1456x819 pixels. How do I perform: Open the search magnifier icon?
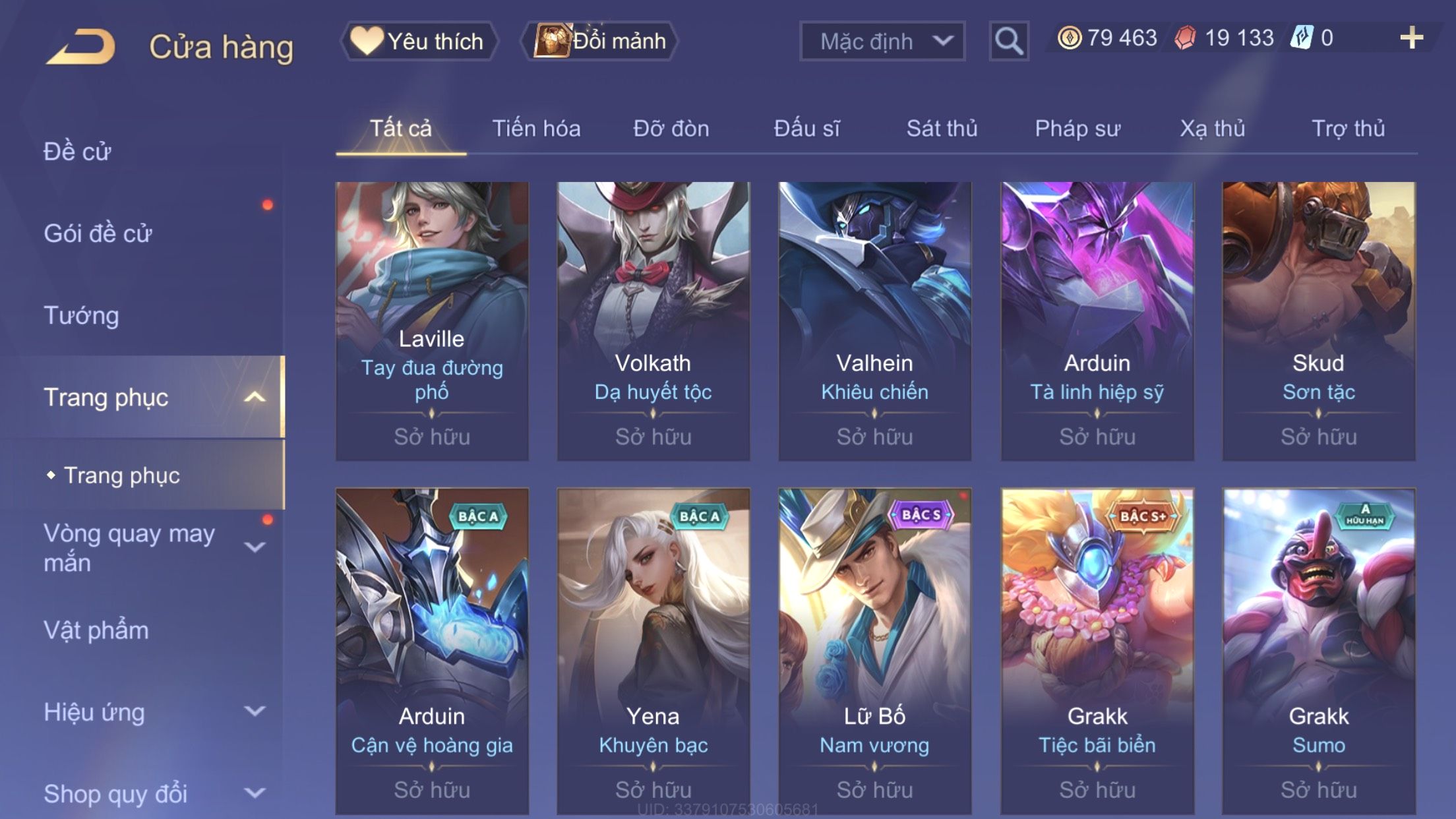[1009, 41]
